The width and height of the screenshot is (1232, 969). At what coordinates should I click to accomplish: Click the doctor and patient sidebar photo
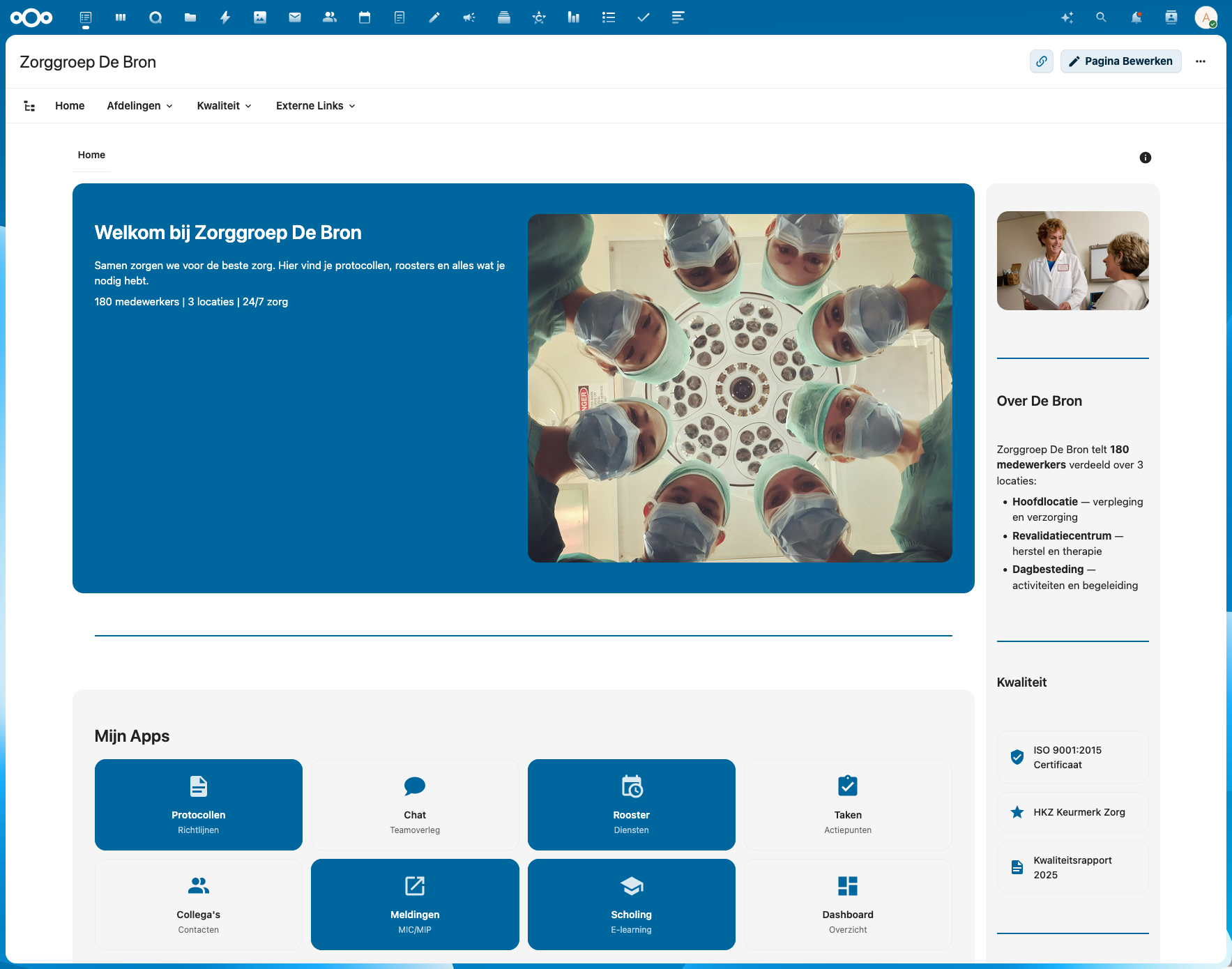point(1073,261)
